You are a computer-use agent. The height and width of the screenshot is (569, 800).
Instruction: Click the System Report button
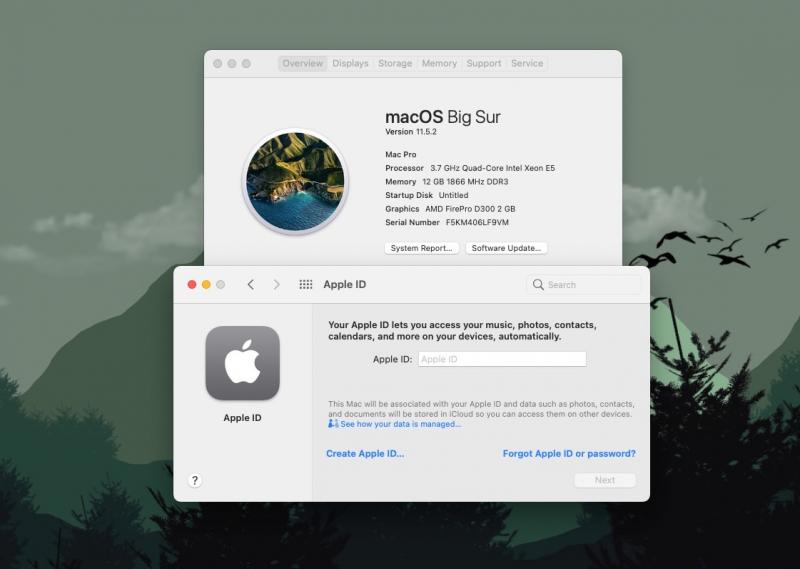coord(421,248)
